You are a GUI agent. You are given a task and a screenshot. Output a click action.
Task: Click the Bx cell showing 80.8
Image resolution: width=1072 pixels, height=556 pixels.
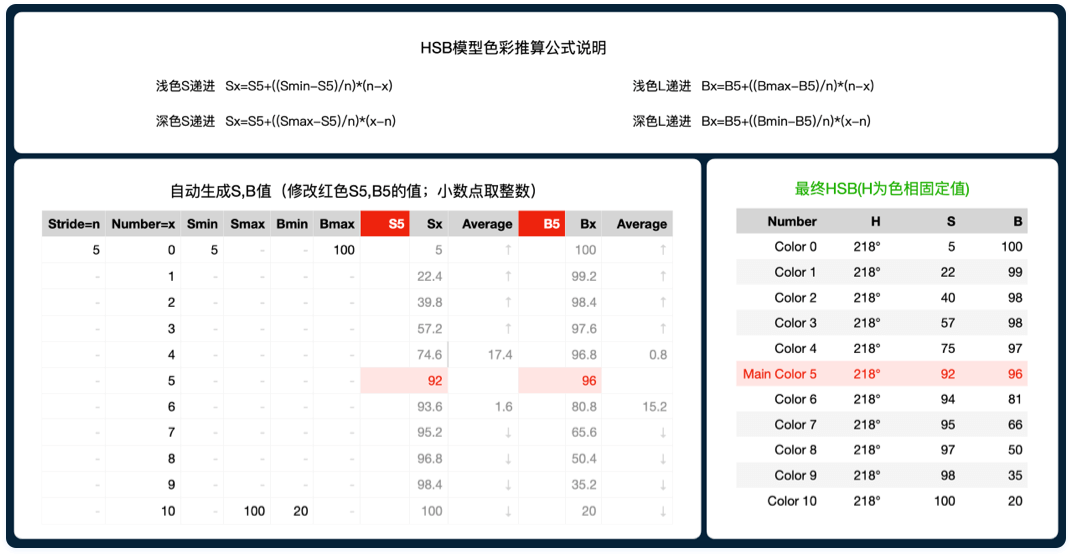pos(584,407)
